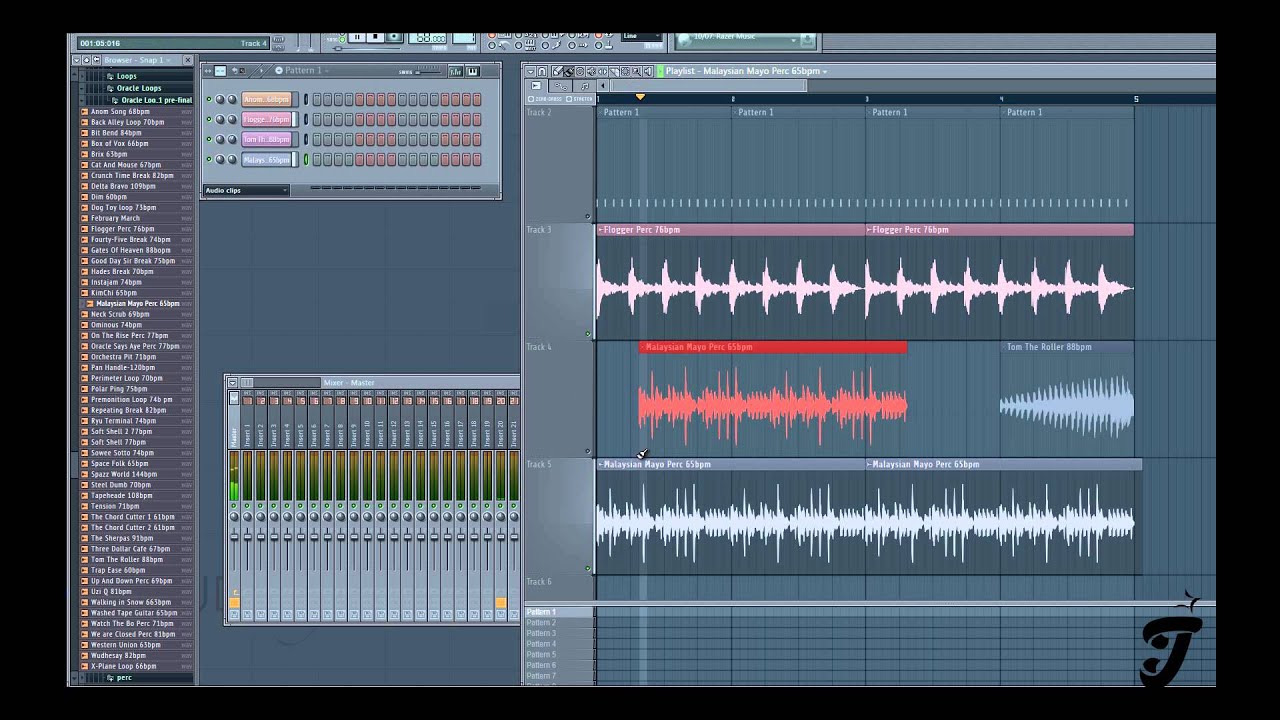Select the playback speaker tool in Playlist
This screenshot has width=1280, height=720.
(x=648, y=71)
